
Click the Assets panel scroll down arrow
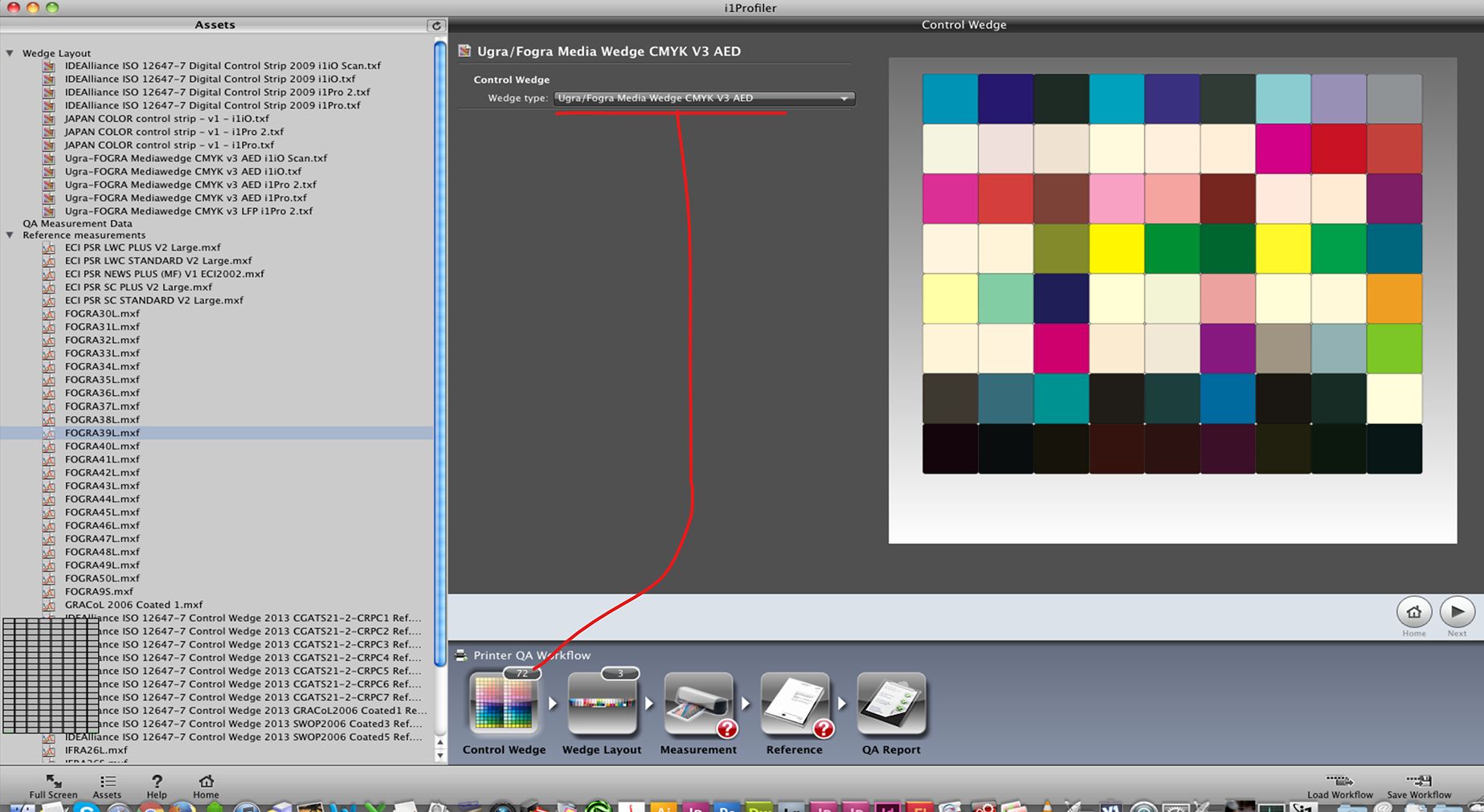click(439, 755)
